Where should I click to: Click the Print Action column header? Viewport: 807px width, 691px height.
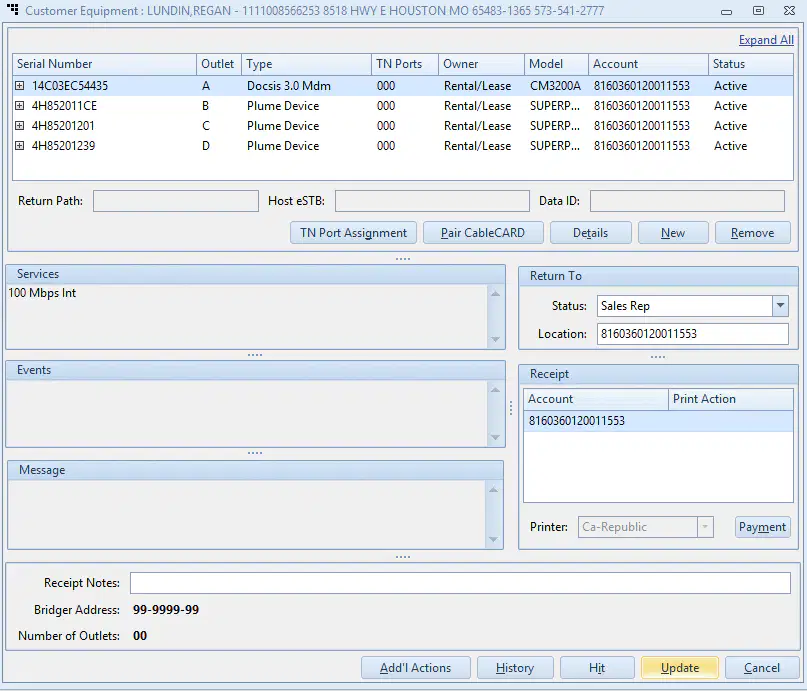(730, 399)
